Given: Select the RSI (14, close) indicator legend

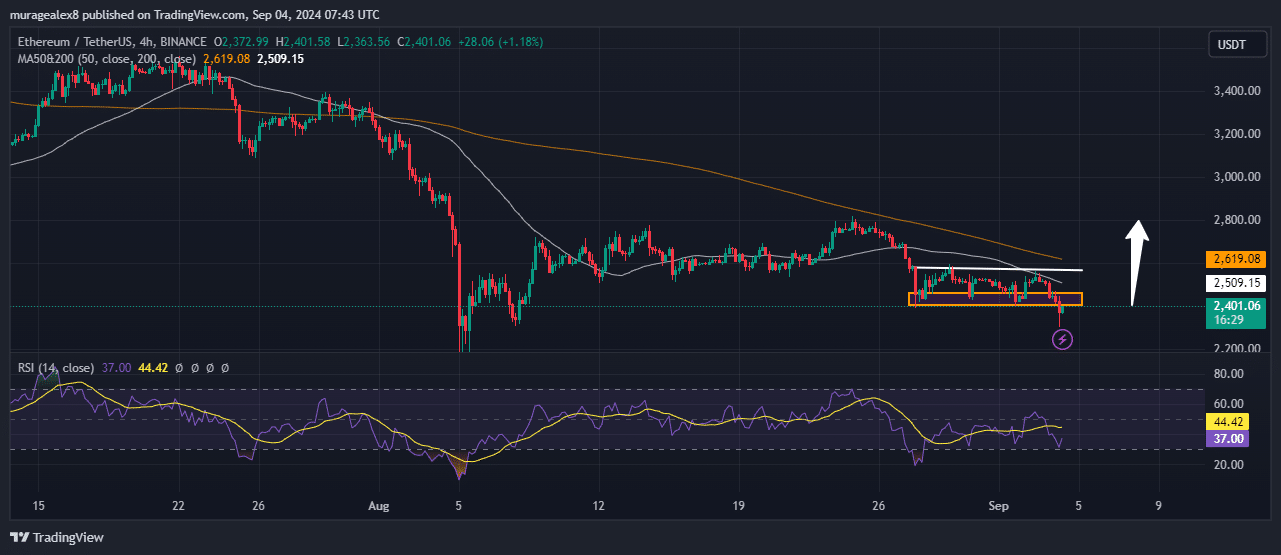Looking at the screenshot, I should pos(56,368).
